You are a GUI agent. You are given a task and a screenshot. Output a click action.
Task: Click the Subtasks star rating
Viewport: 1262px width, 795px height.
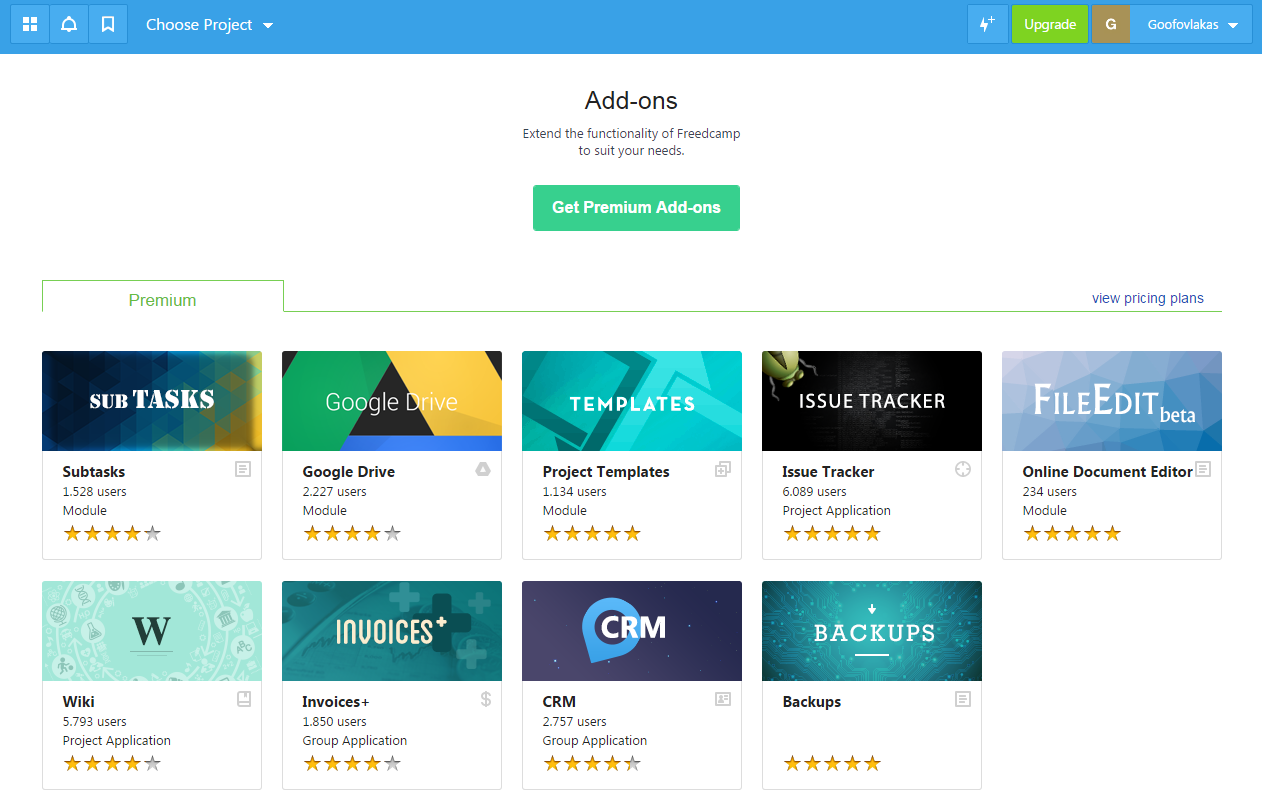coord(112,534)
